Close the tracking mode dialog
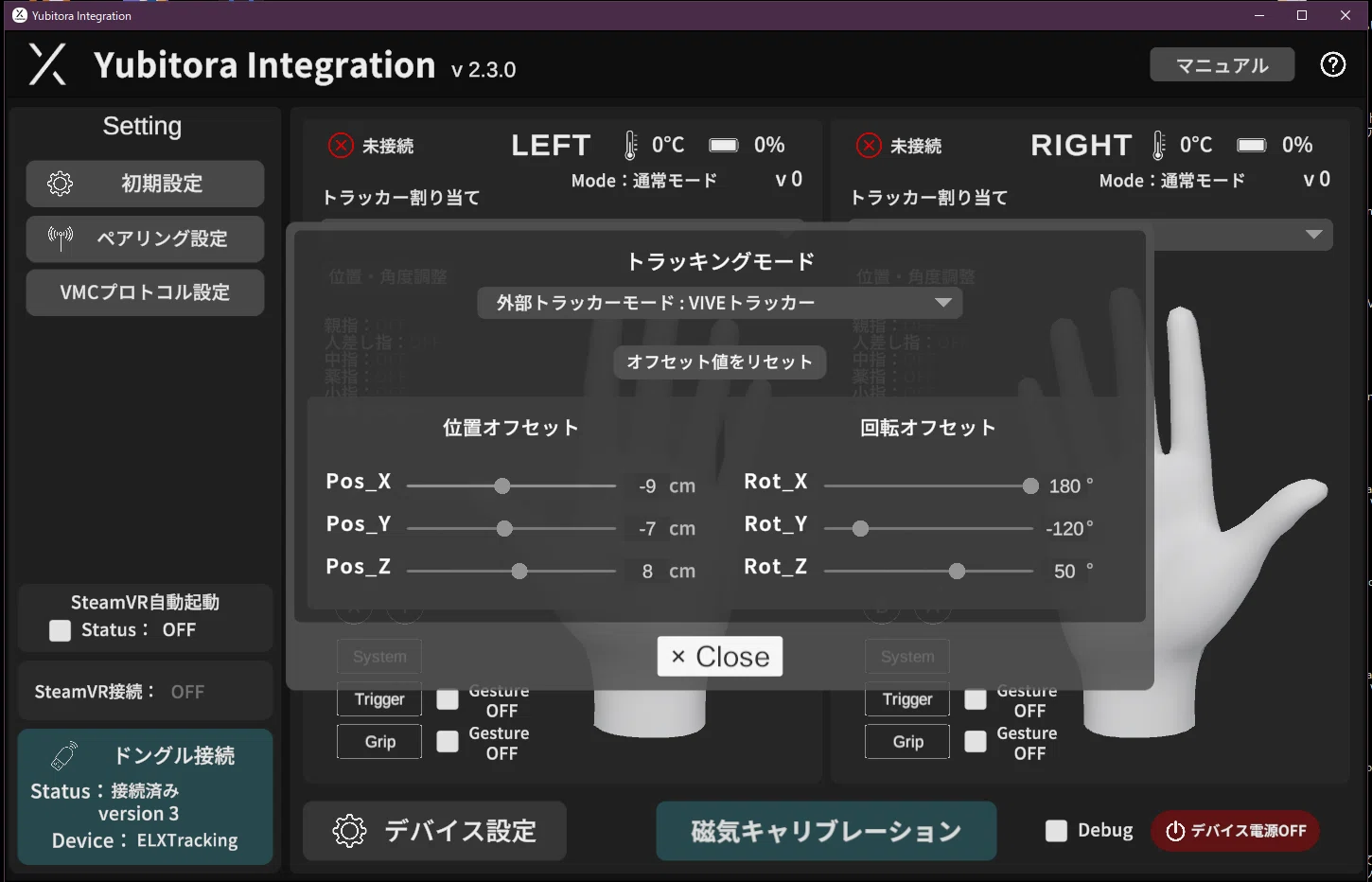This screenshot has height=882, width=1372. [x=720, y=657]
